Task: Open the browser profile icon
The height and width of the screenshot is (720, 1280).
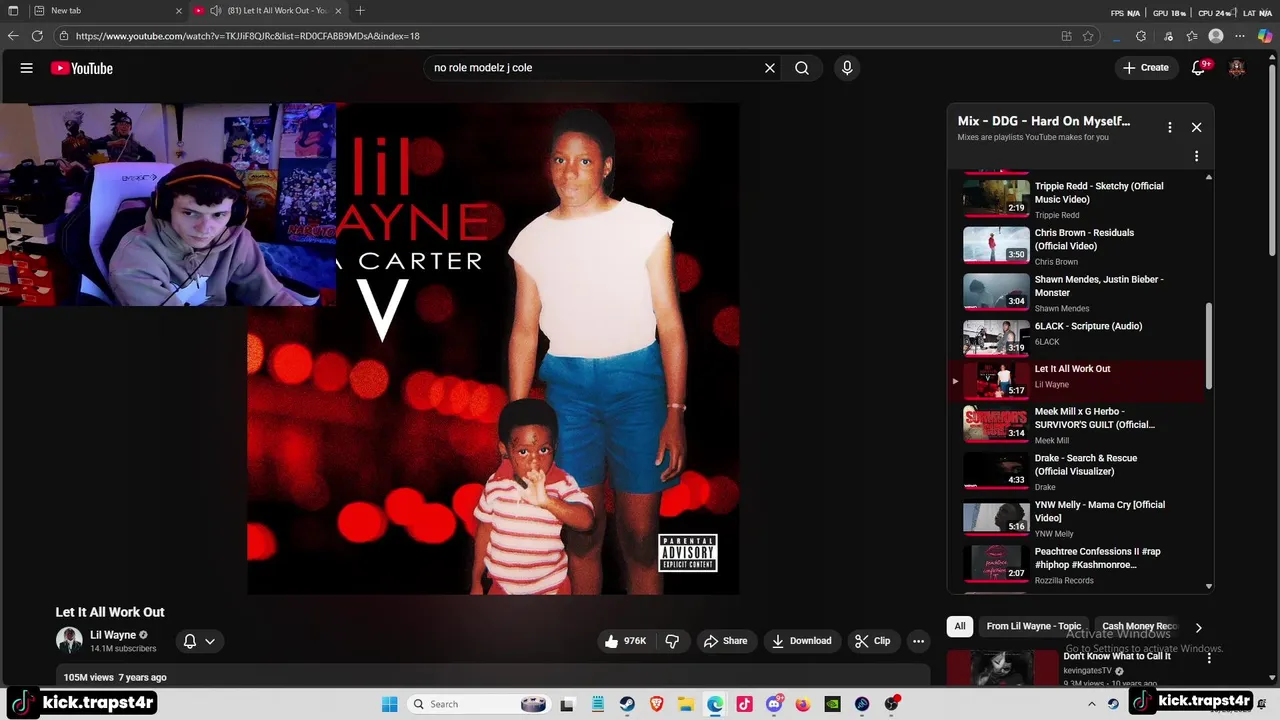Action: coord(1216,36)
